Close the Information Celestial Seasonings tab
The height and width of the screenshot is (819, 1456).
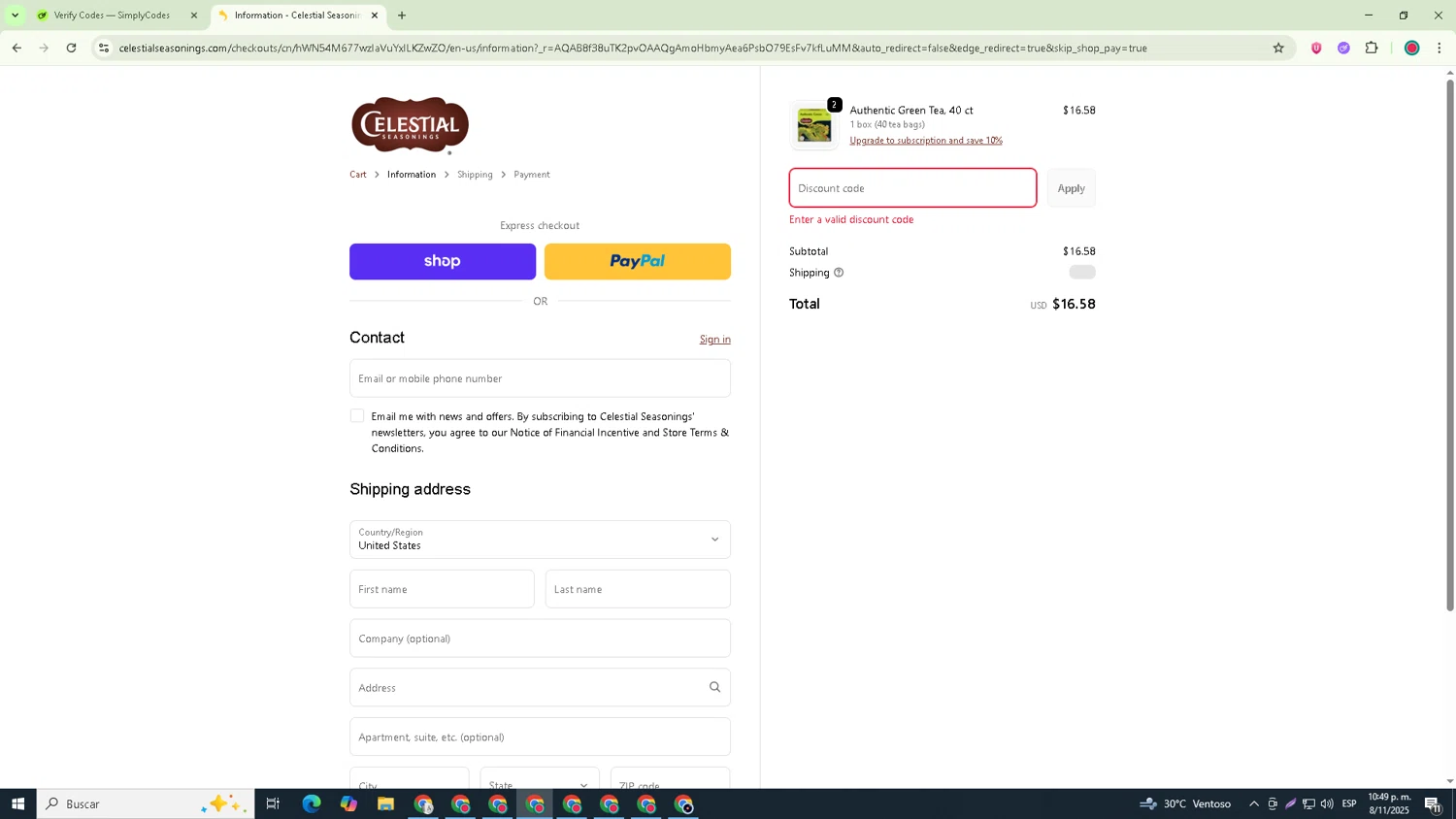(375, 16)
